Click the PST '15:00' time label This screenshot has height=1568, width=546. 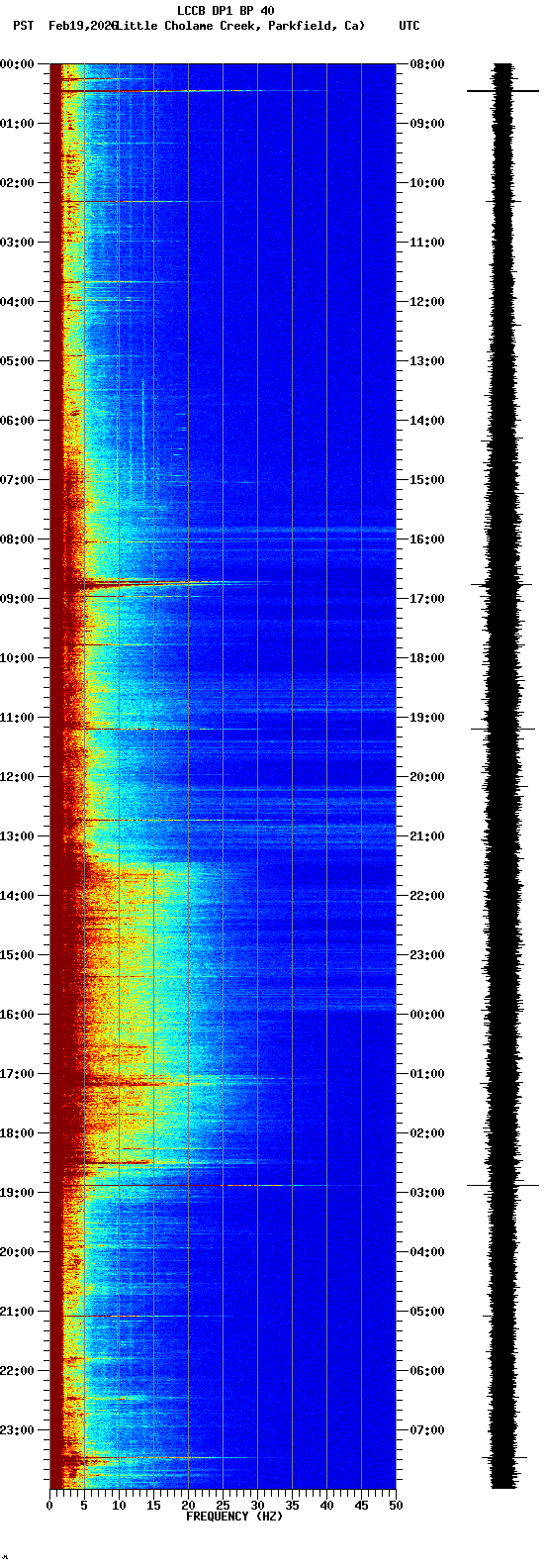tap(17, 955)
